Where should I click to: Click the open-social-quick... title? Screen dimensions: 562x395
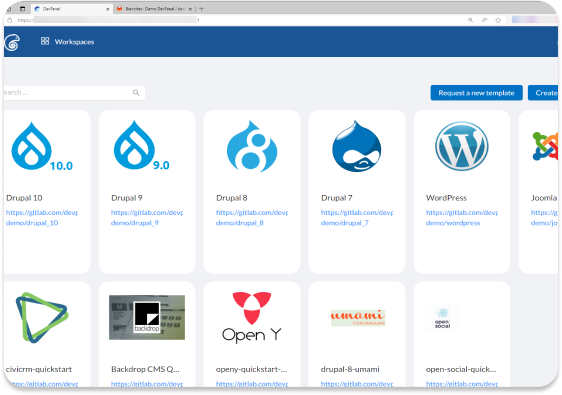461,369
